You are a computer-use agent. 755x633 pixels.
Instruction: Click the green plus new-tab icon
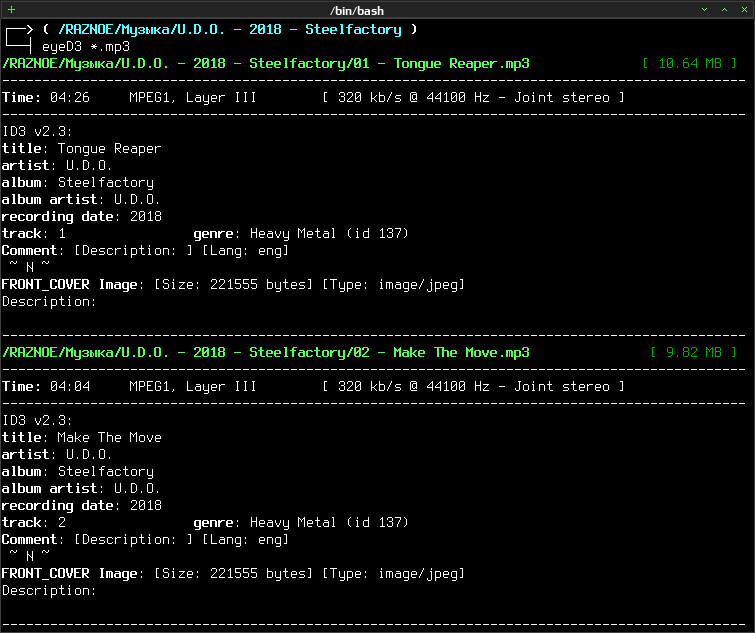pos(12,9)
